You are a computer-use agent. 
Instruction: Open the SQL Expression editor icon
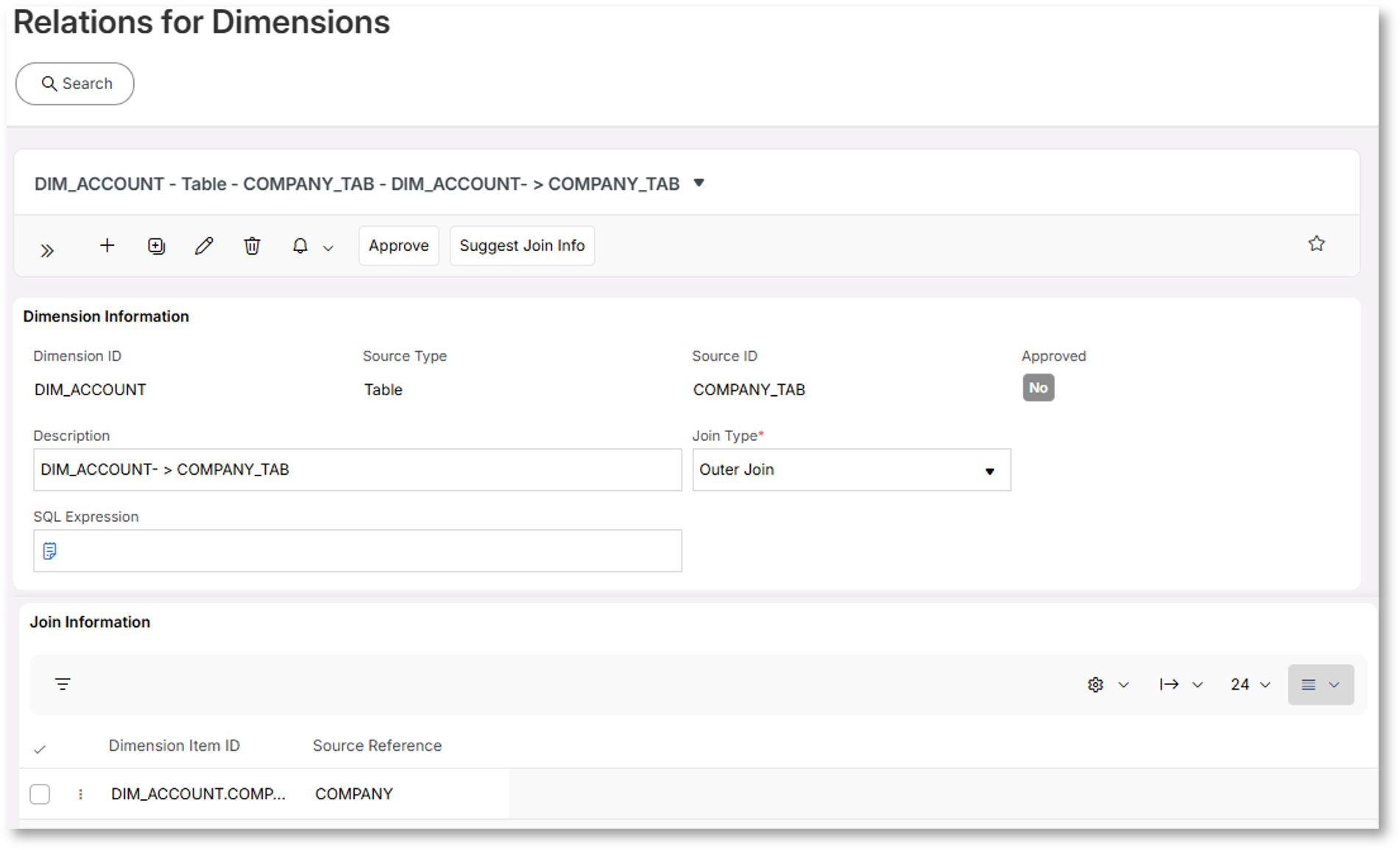click(x=50, y=550)
